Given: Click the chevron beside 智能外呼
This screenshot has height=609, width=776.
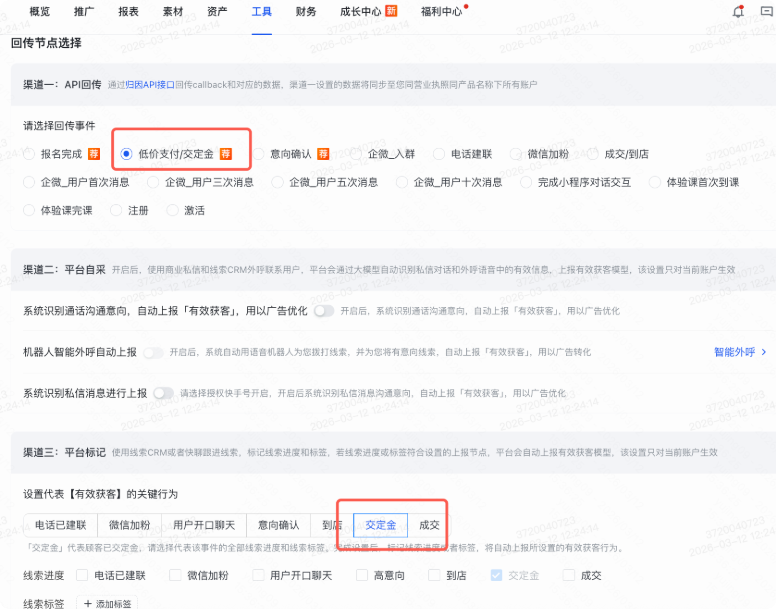Looking at the screenshot, I should coord(764,352).
